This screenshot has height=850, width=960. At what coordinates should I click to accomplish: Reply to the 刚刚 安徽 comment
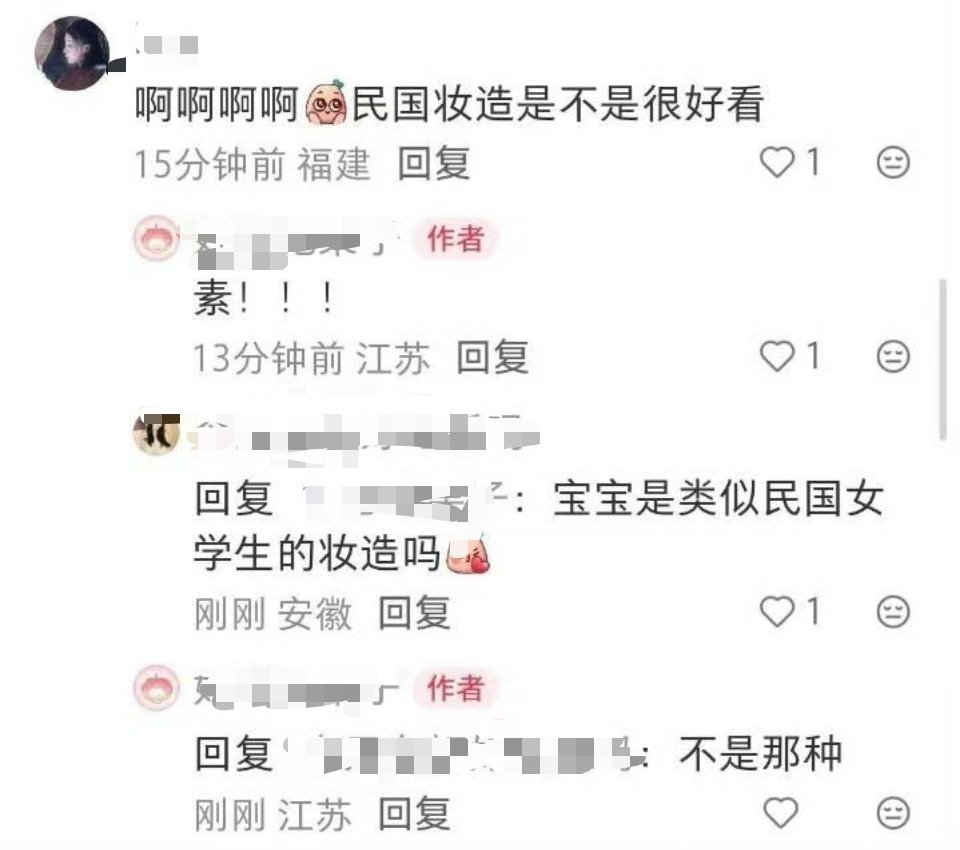pyautogui.click(x=414, y=613)
